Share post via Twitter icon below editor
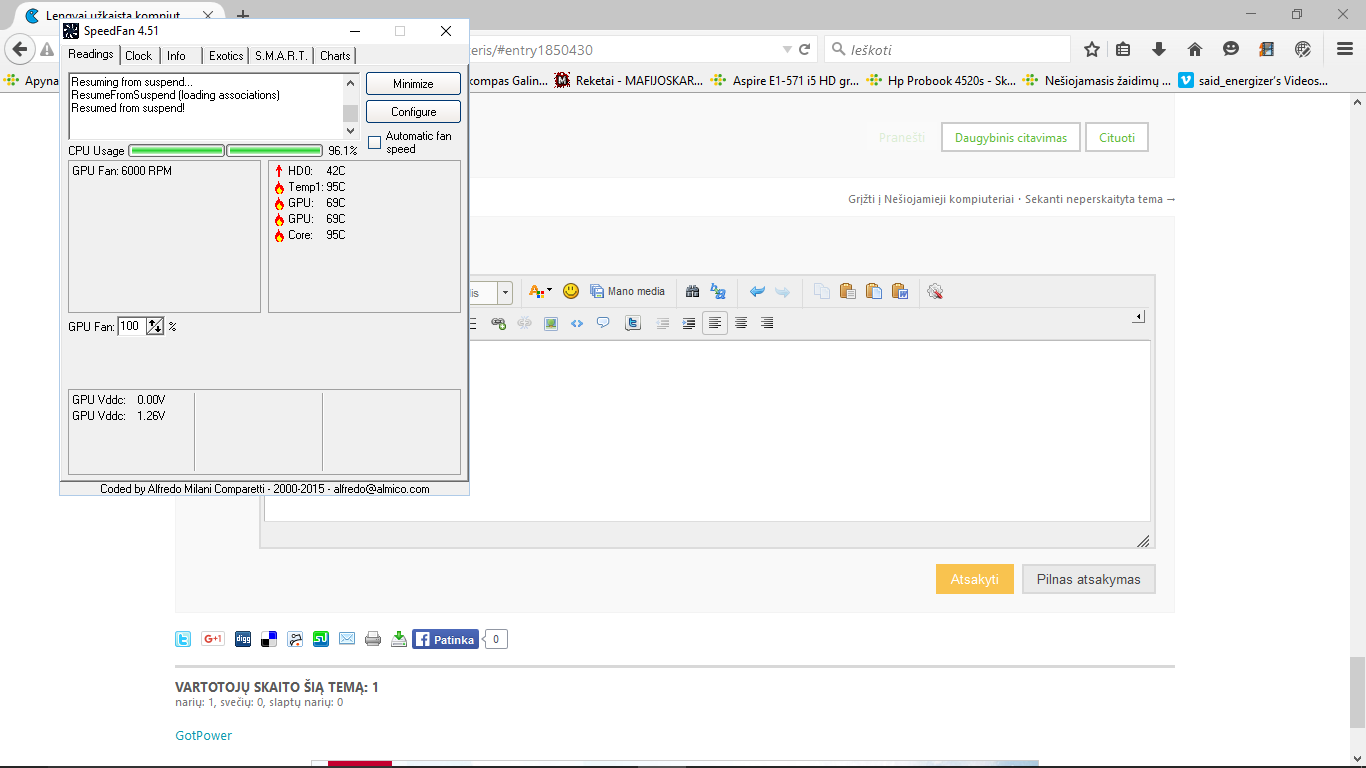Viewport: 1366px width, 768px height. pyautogui.click(x=184, y=639)
